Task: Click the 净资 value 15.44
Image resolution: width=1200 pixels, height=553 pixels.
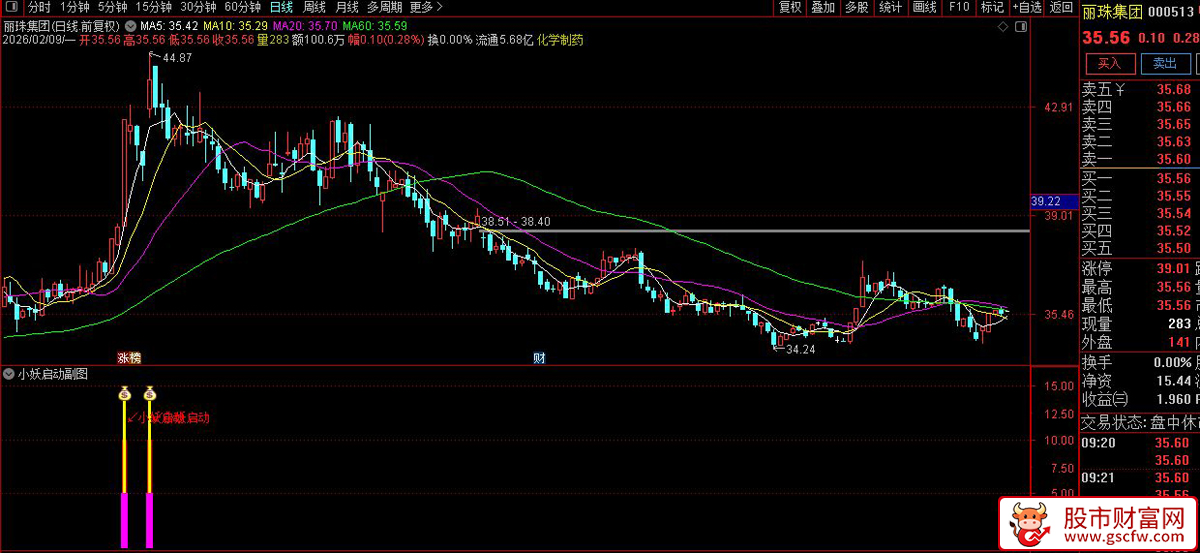Action: pos(1174,380)
